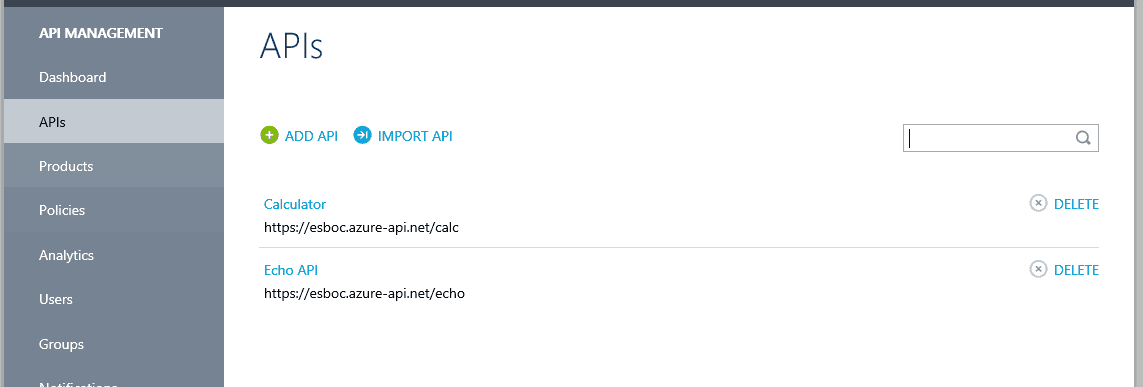Click the API MANAGEMENT sidebar header
Screen dimensions: 1143x387
tap(101, 33)
